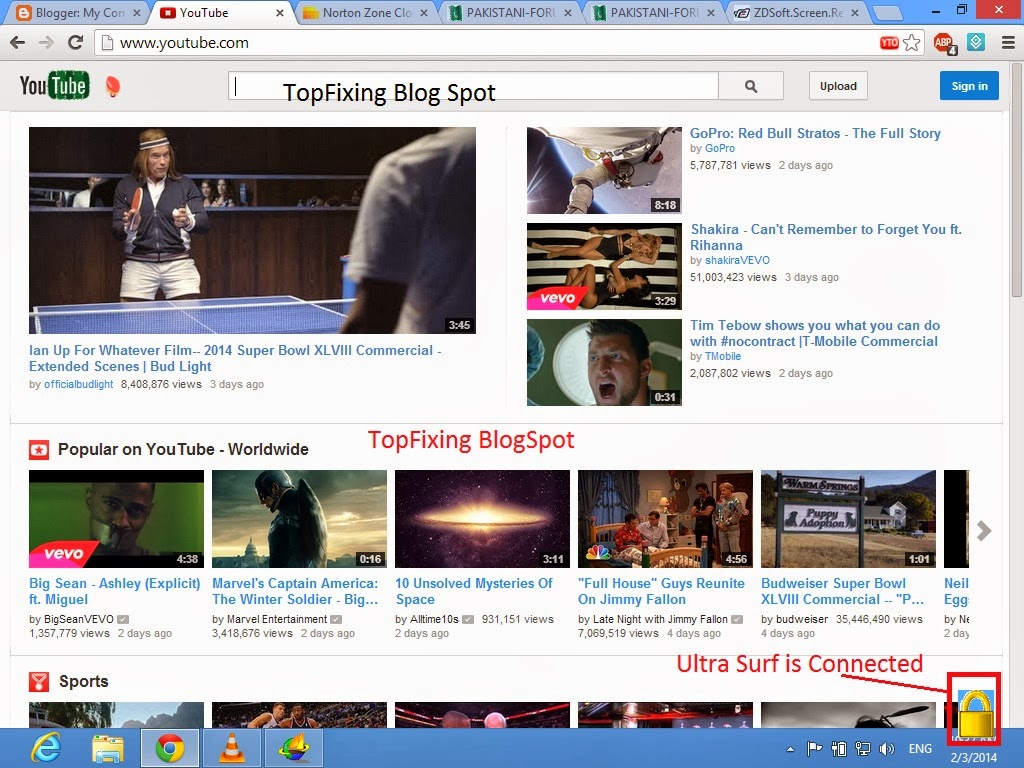Image resolution: width=1024 pixels, height=768 pixels.
Task: Click the YouTube Super Bowl football icon
Action: [x=113, y=86]
